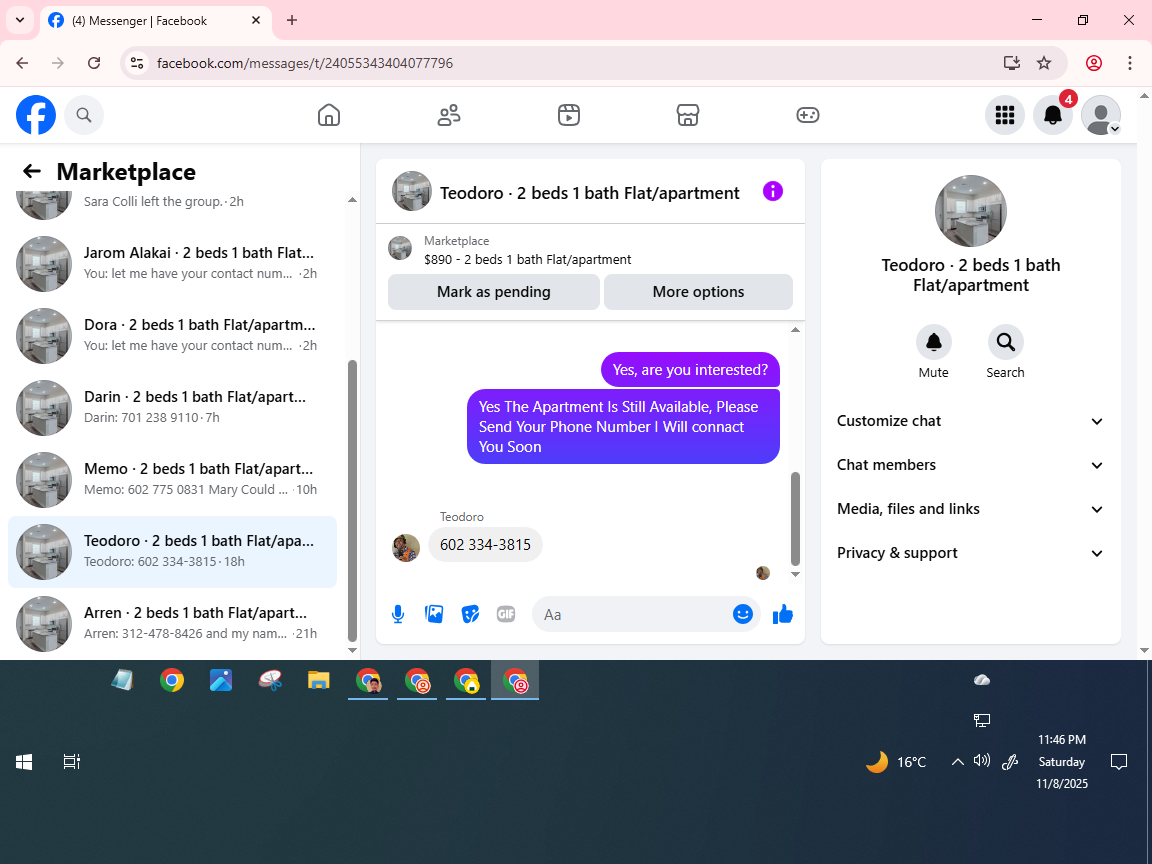The height and width of the screenshot is (864, 1152).
Task: Open Marketplace storefront icon in top navigation
Action: pyautogui.click(x=688, y=115)
